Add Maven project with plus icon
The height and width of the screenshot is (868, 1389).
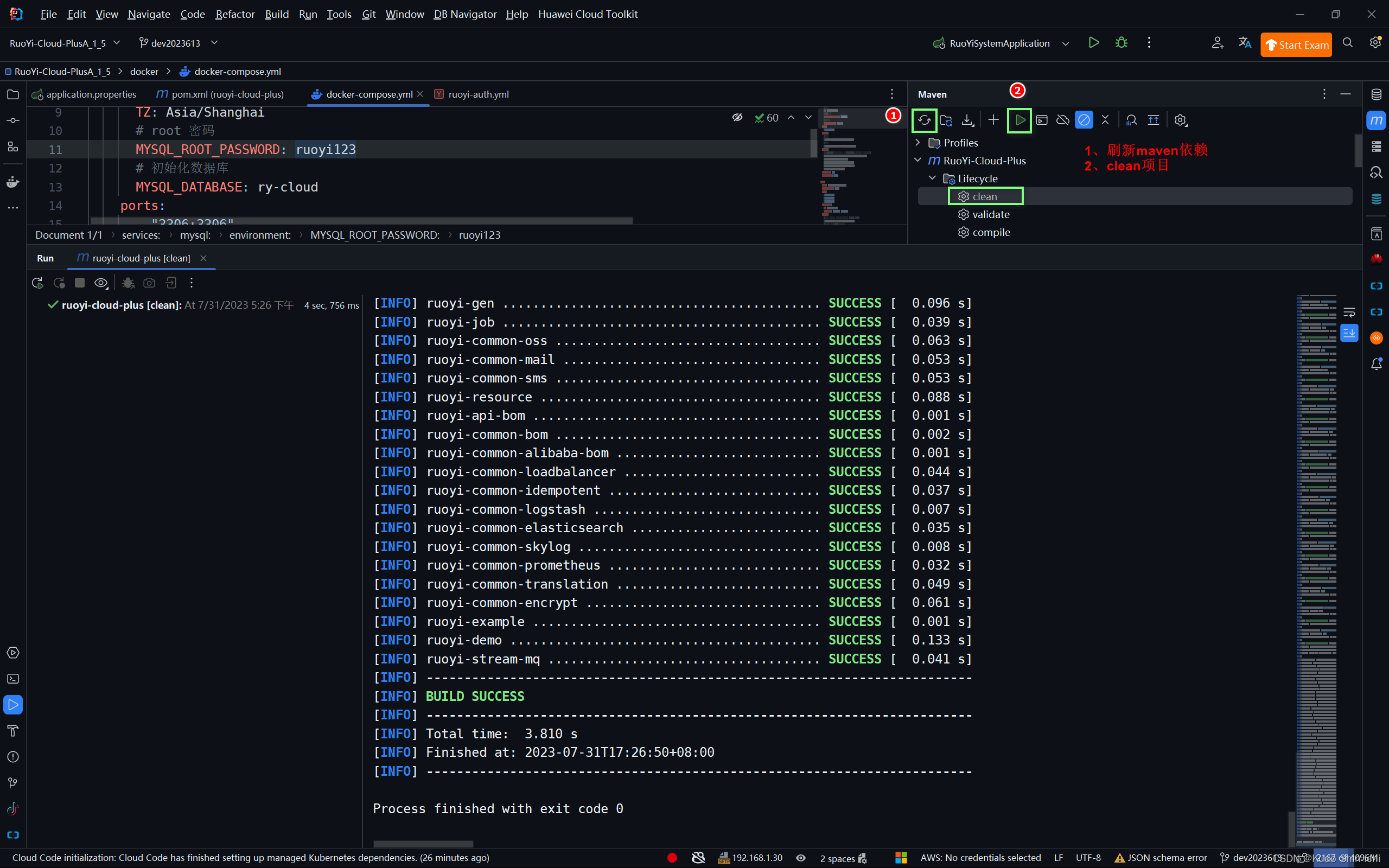(x=993, y=120)
